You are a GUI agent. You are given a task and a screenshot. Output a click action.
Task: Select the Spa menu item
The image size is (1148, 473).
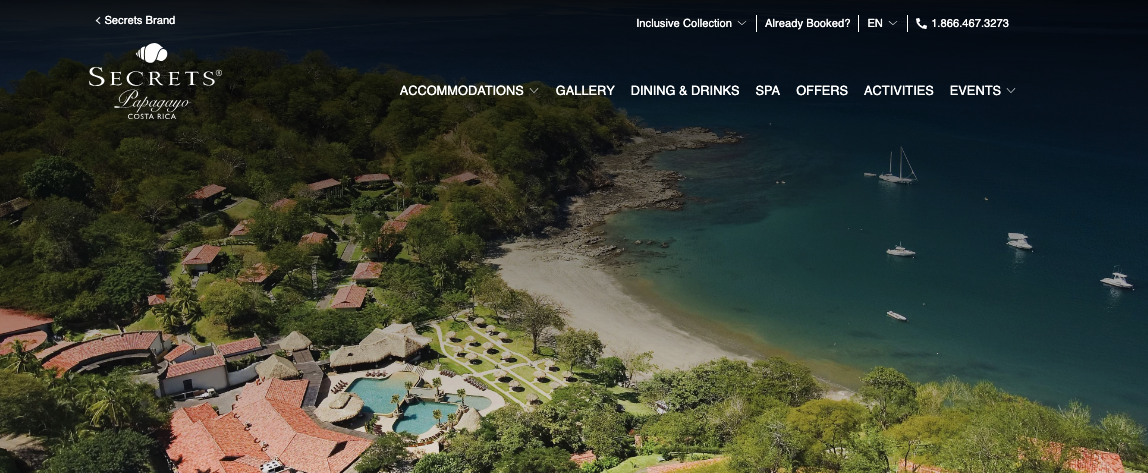coord(767,91)
